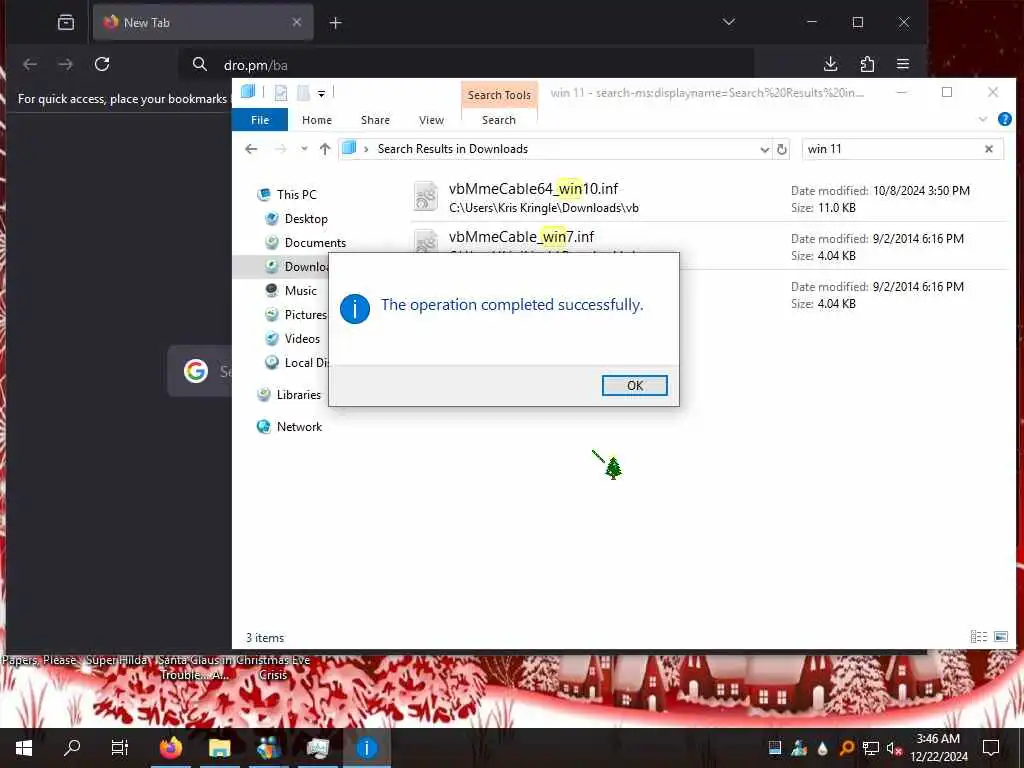Image resolution: width=1024 pixels, height=768 pixels.
Task: Clear the 'win 11' search box
Action: pyautogui.click(x=989, y=149)
